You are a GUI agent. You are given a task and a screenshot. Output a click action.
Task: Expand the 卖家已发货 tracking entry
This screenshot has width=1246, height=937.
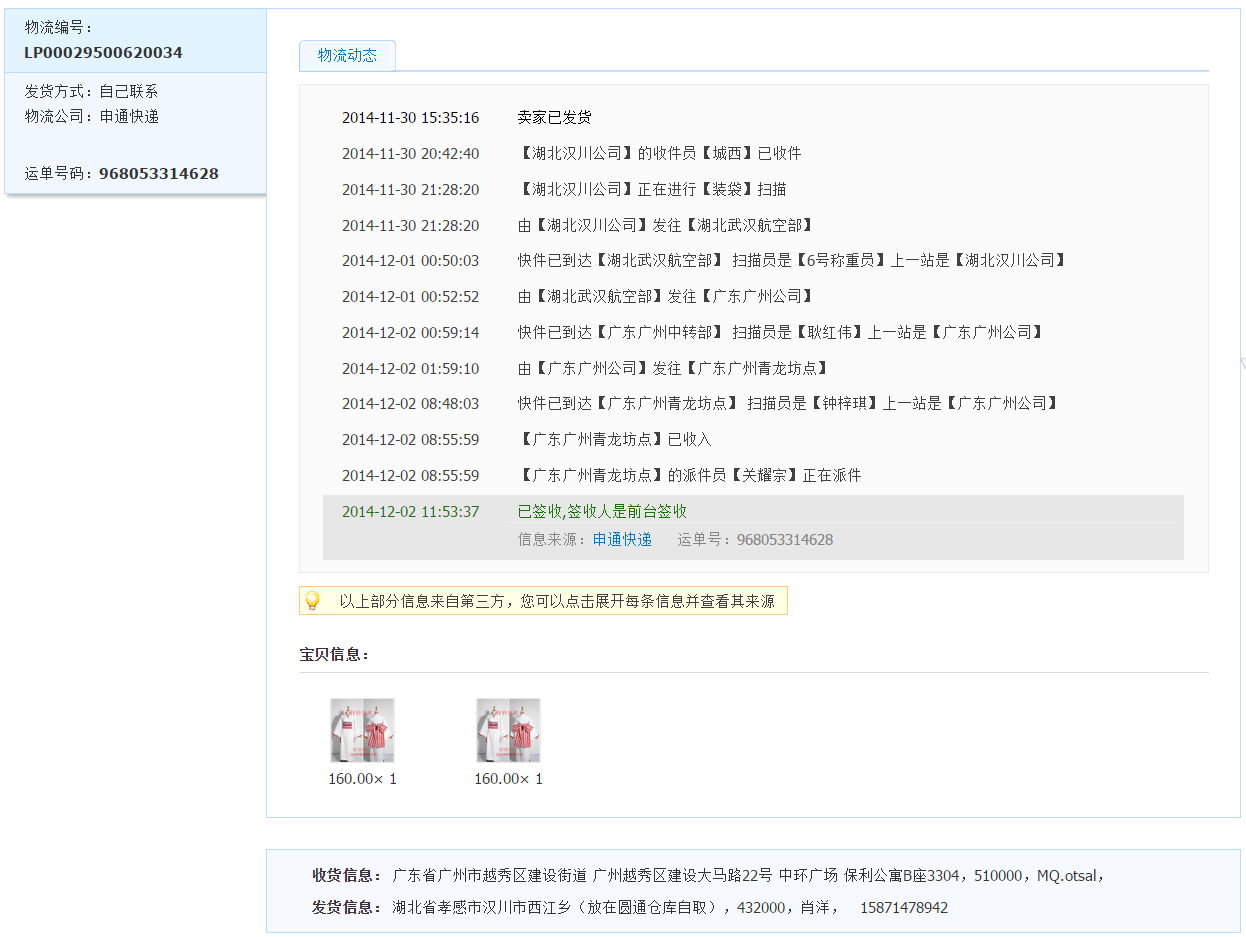coord(554,118)
